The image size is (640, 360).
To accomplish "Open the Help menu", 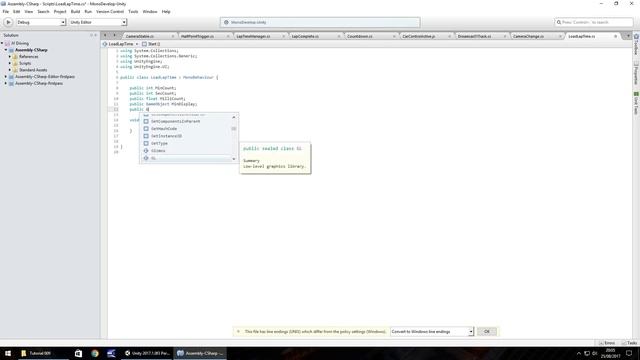I will (x=166, y=11).
